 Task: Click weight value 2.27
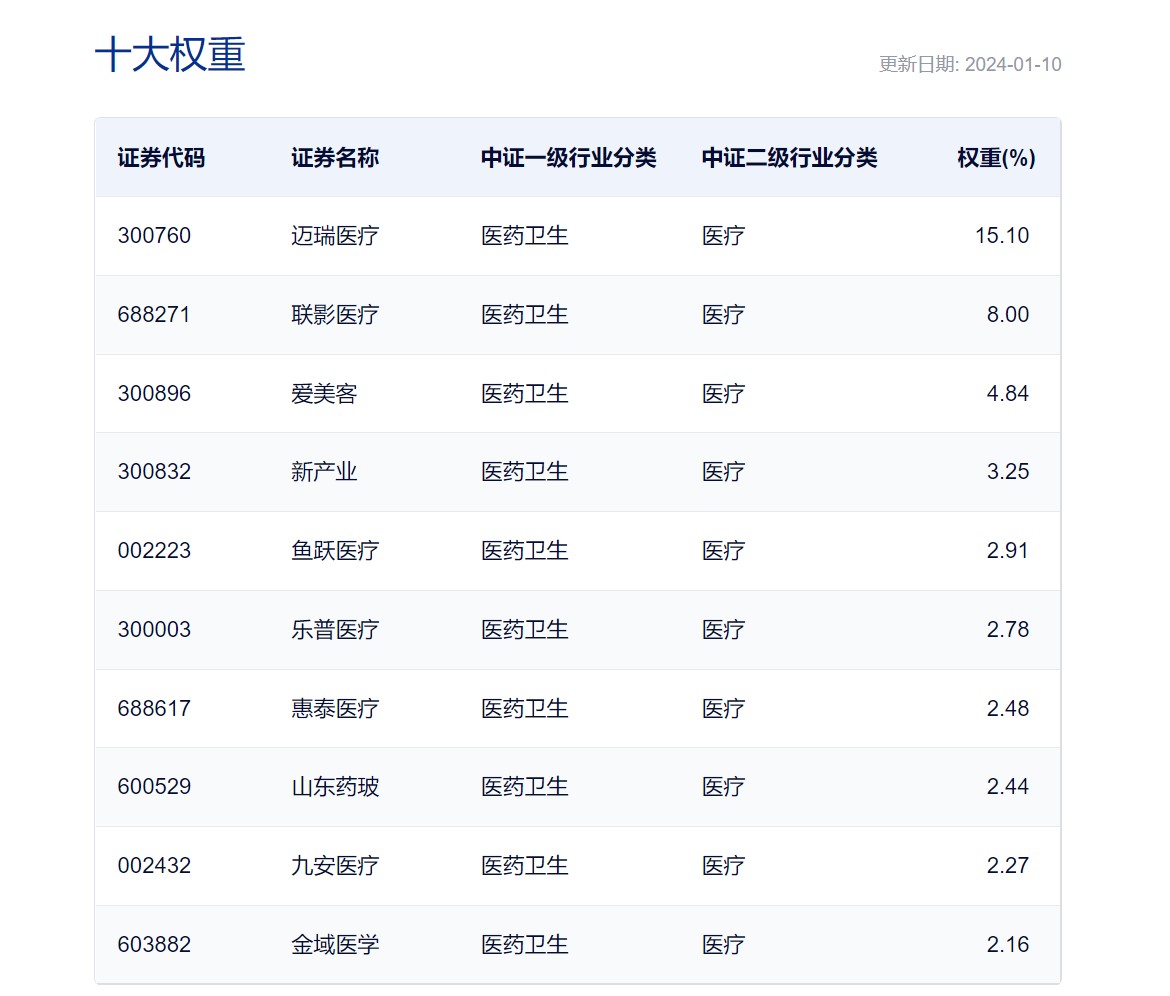(x=1008, y=865)
